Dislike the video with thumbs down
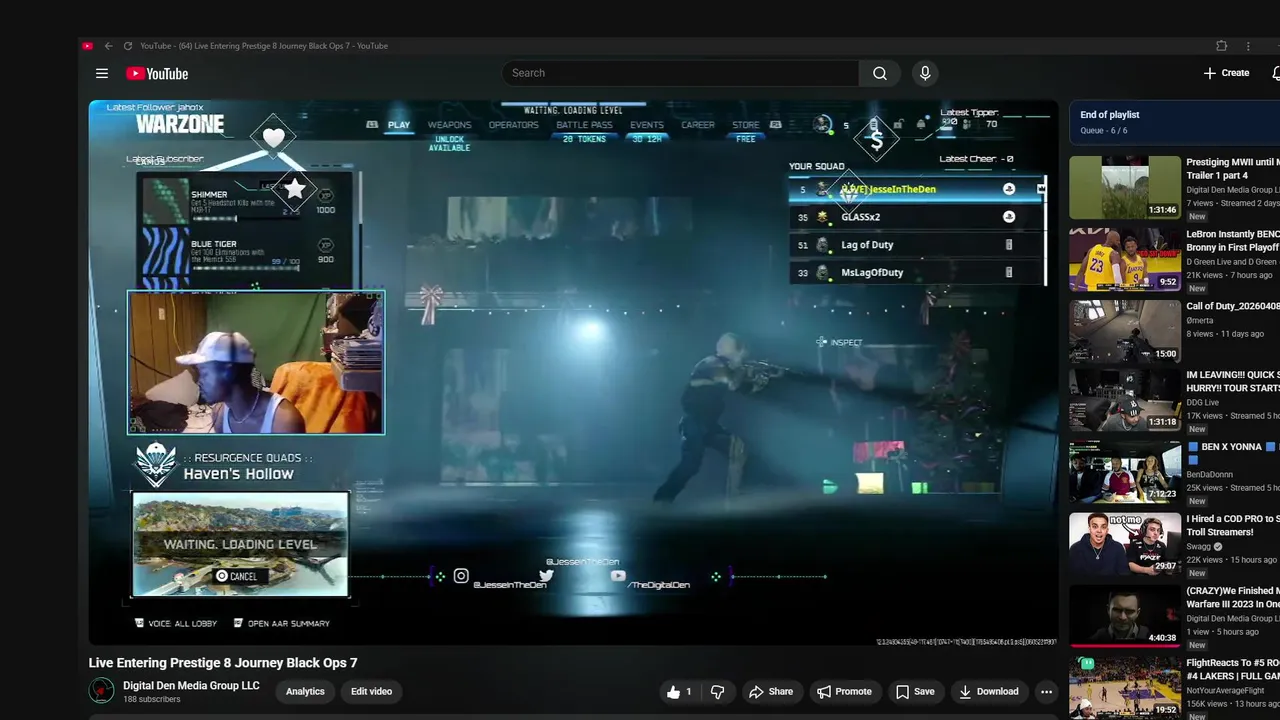1280x720 pixels. 717,691
